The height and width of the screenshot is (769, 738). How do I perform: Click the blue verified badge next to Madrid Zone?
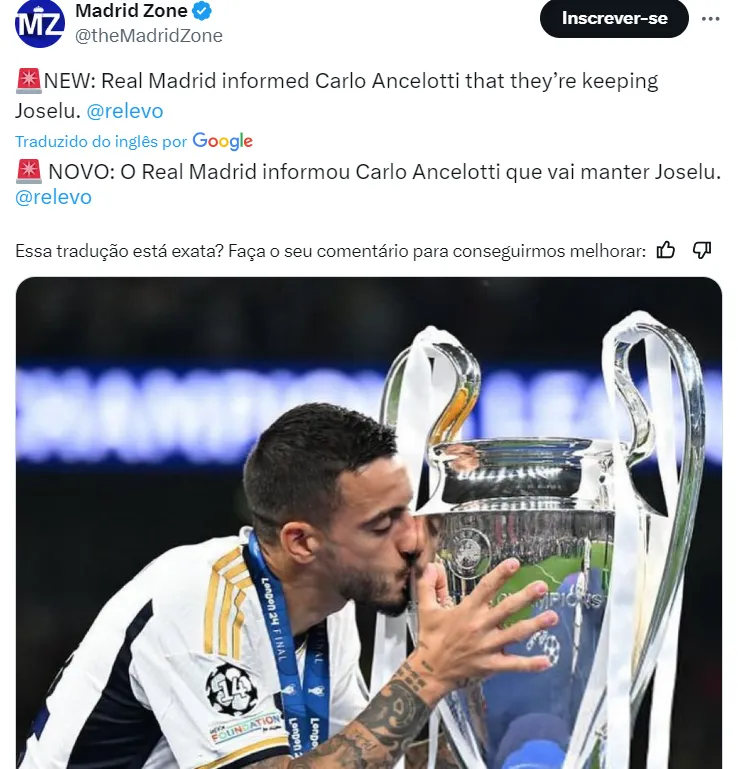click(202, 11)
